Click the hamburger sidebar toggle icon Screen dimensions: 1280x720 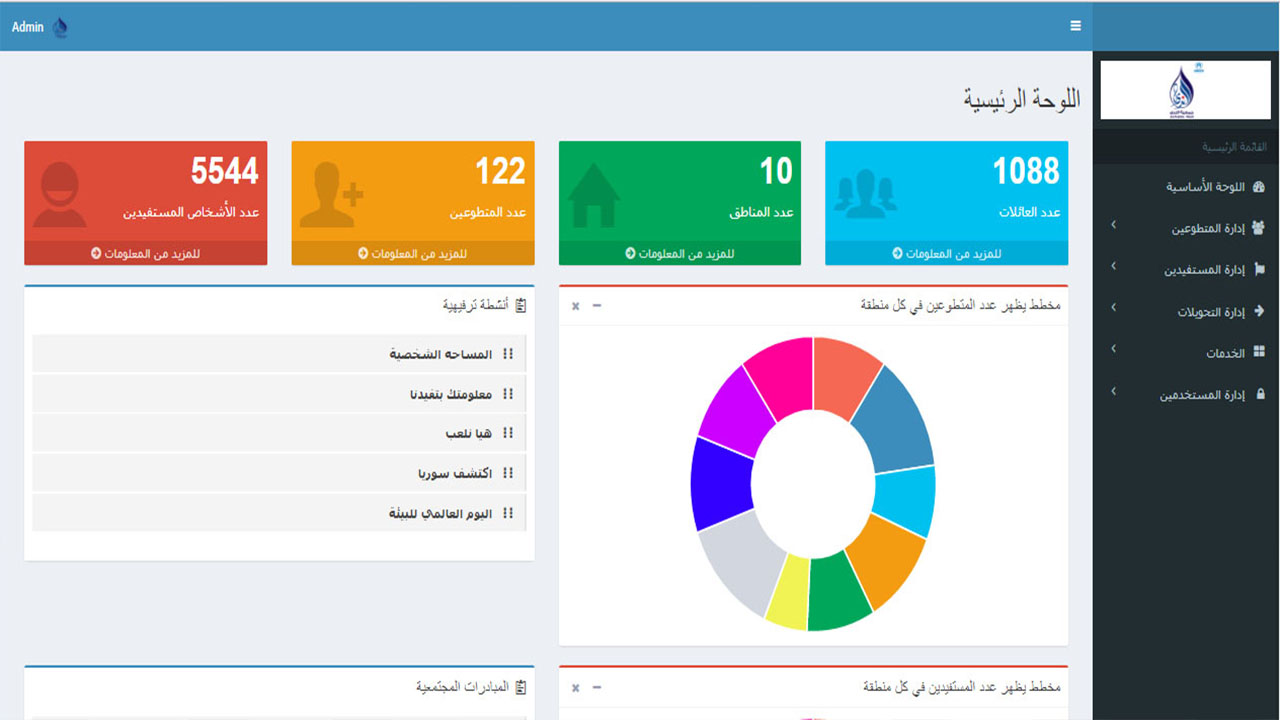click(1075, 26)
